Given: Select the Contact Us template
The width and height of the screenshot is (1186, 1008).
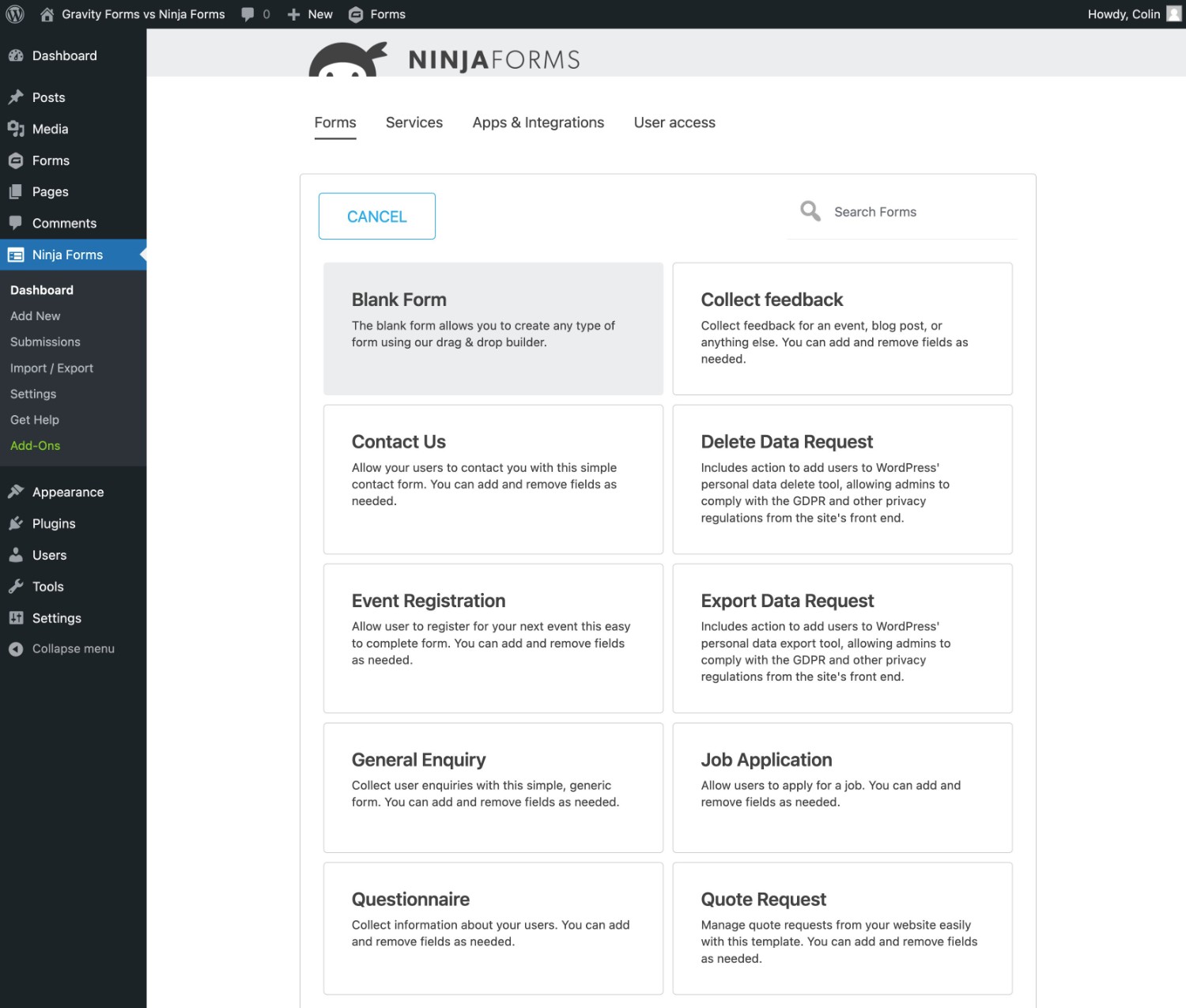Looking at the screenshot, I should tap(493, 480).
